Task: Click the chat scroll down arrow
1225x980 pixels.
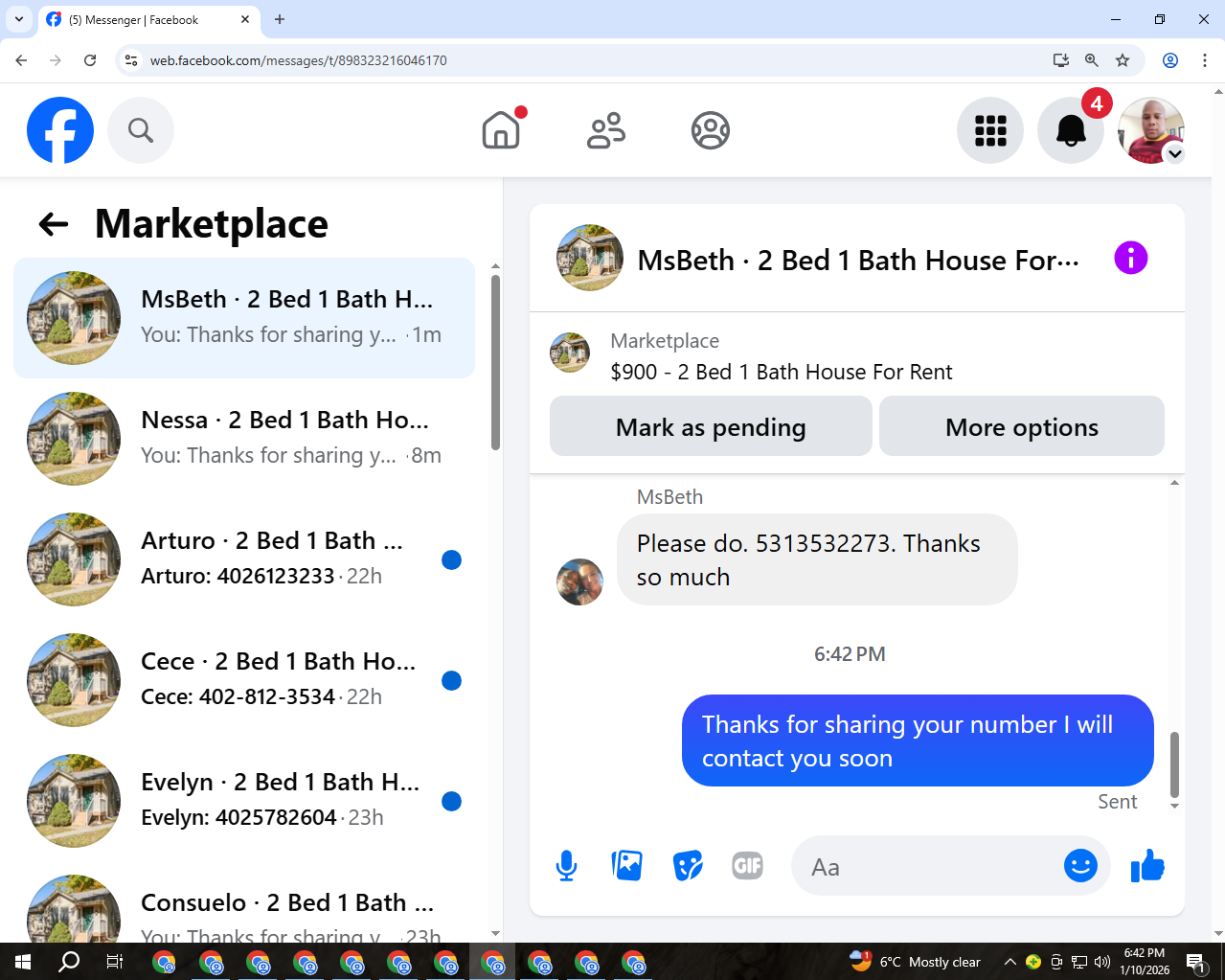Action: pyautogui.click(x=1174, y=807)
